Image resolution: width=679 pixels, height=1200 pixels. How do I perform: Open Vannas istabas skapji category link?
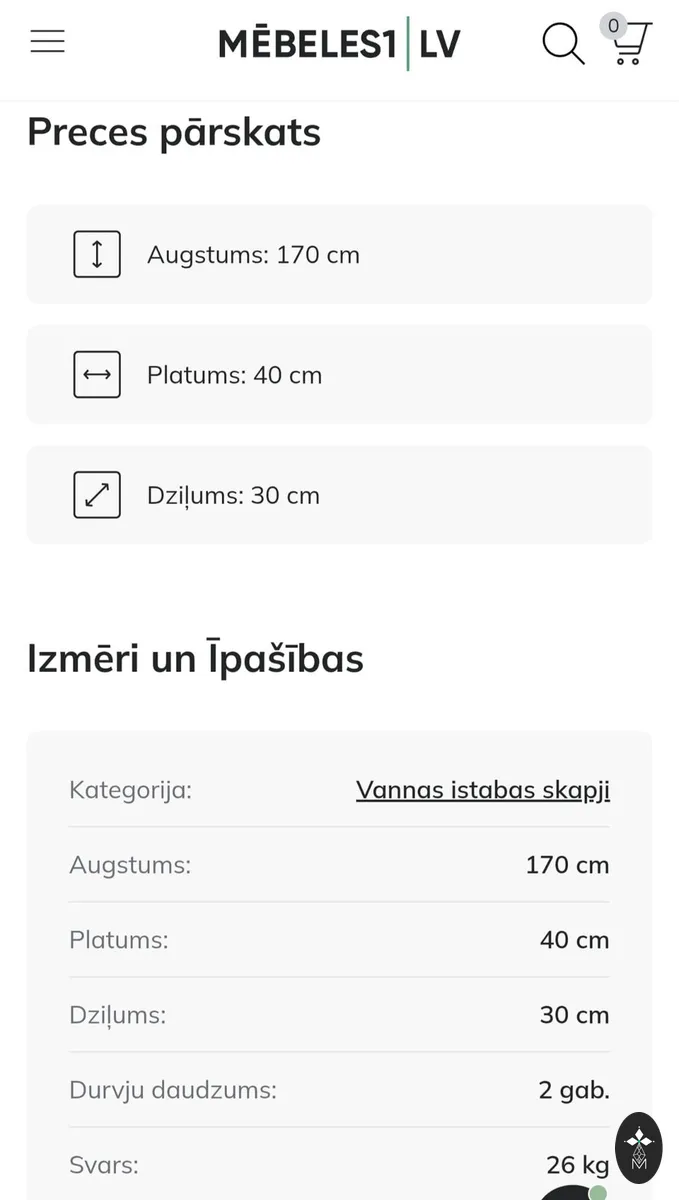tap(483, 790)
